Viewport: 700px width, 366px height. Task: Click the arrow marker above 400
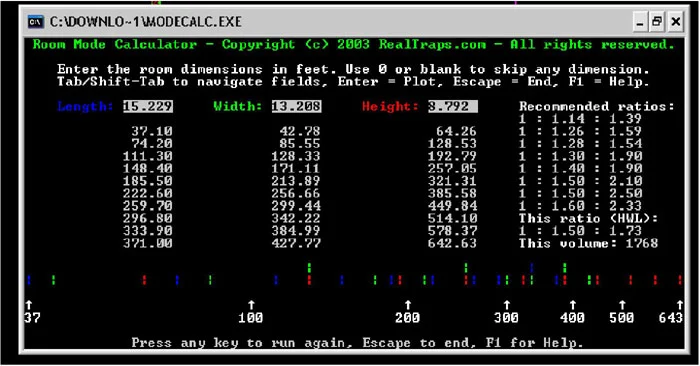coord(573,305)
